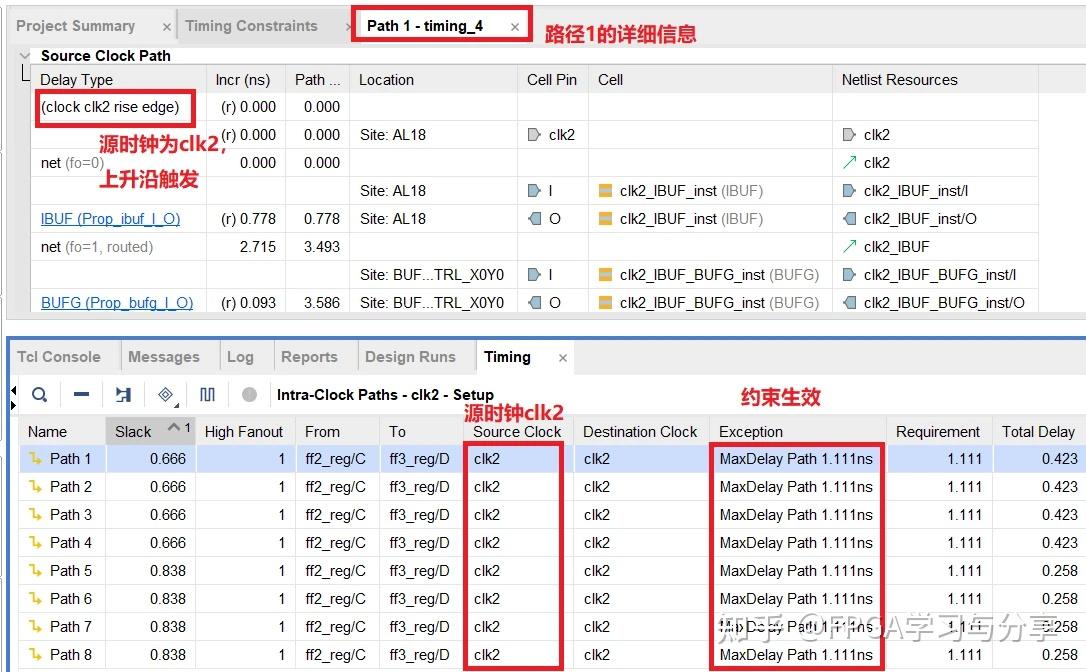This screenshot has width=1086, height=672.
Task: Open the timing report settings diamond icon
Action: tap(164, 393)
